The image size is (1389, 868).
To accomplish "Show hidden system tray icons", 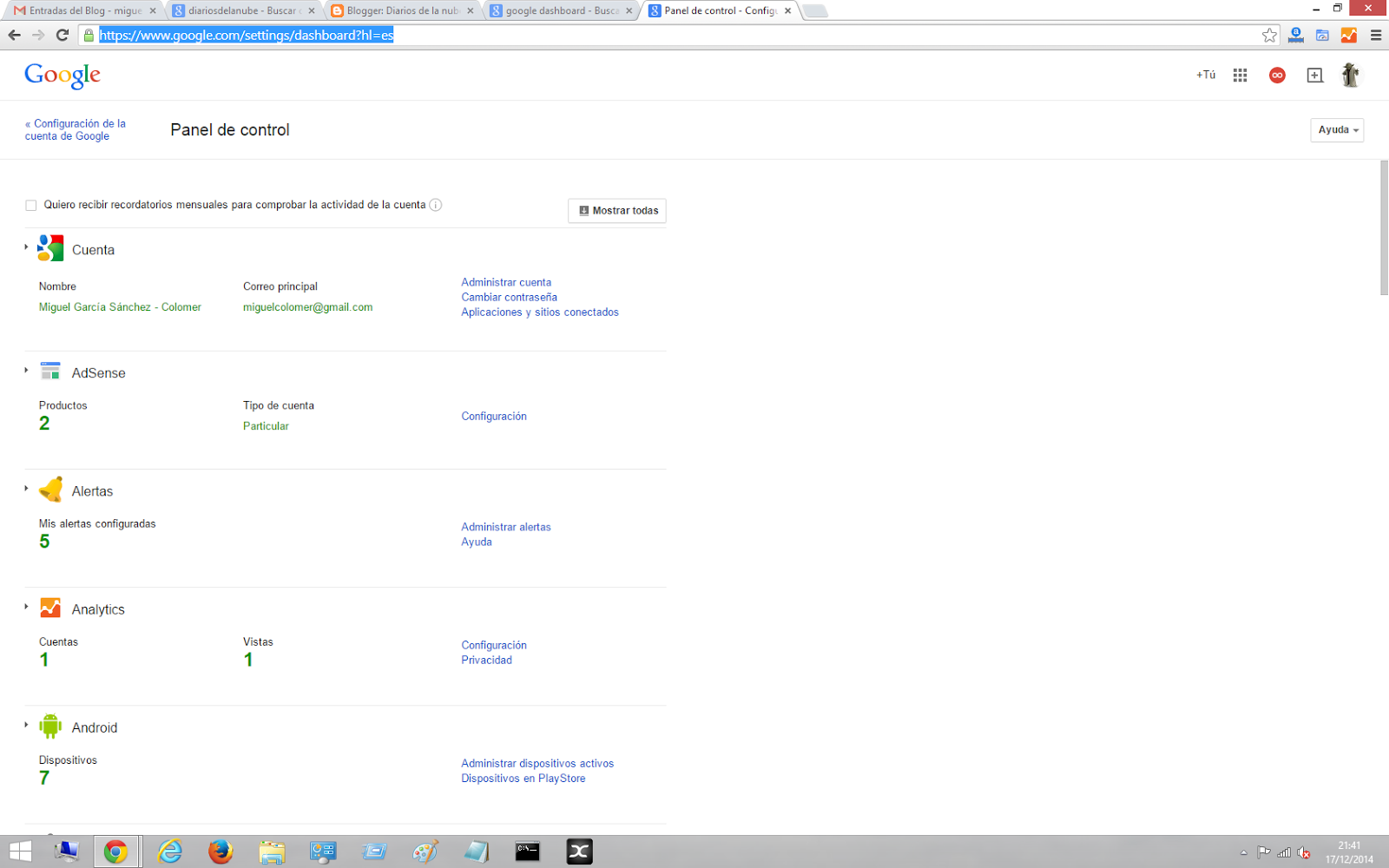I will pyautogui.click(x=1243, y=852).
